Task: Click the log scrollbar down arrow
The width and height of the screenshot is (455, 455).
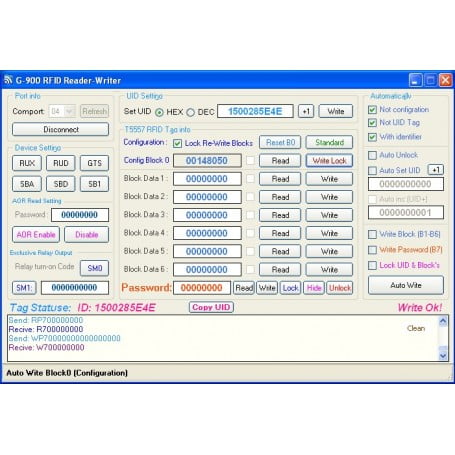Action: 443,355
